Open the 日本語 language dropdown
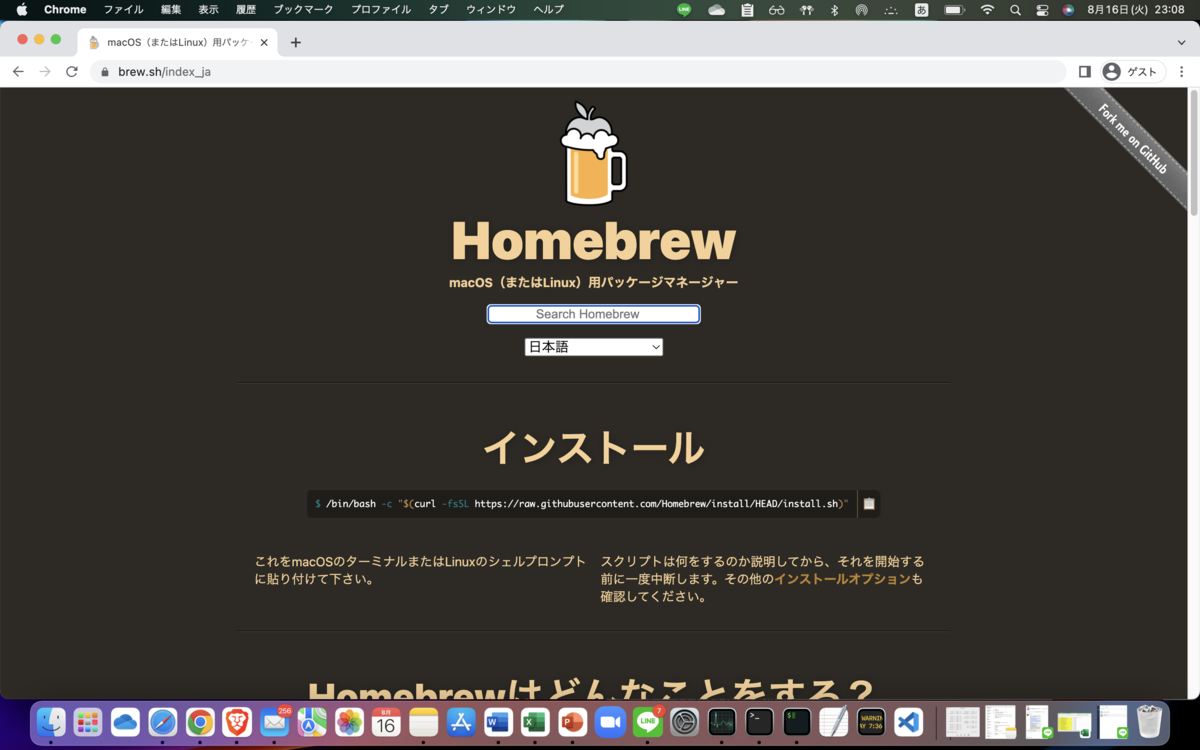This screenshot has width=1200, height=750. (593, 347)
